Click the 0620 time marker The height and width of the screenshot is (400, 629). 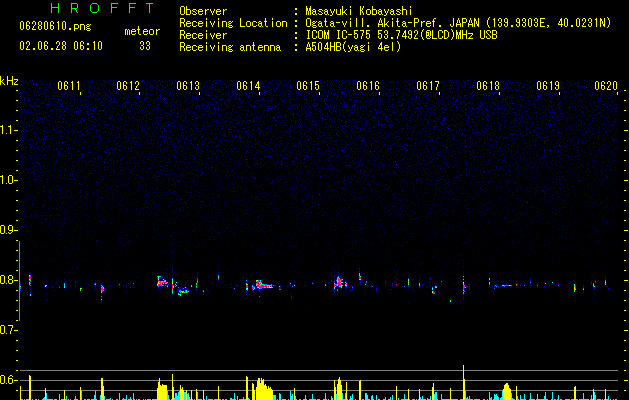[606, 86]
